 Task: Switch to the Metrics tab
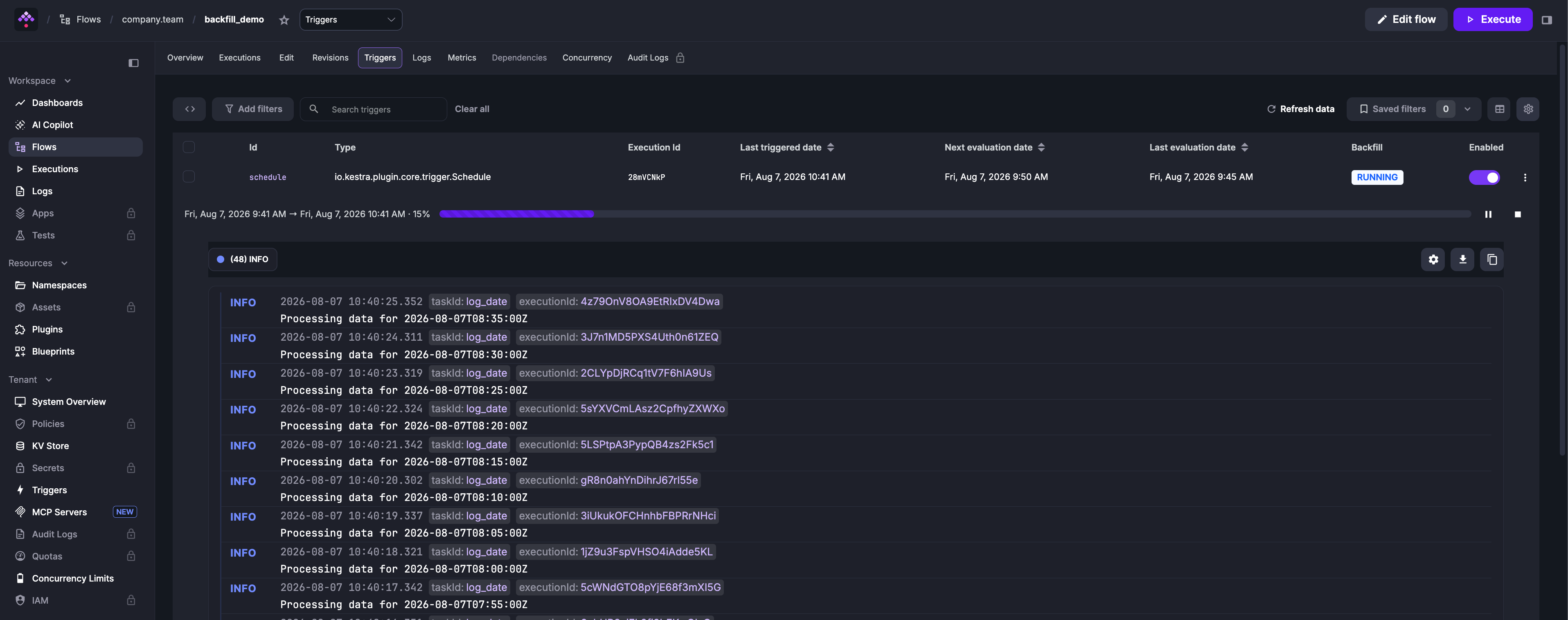click(x=462, y=58)
